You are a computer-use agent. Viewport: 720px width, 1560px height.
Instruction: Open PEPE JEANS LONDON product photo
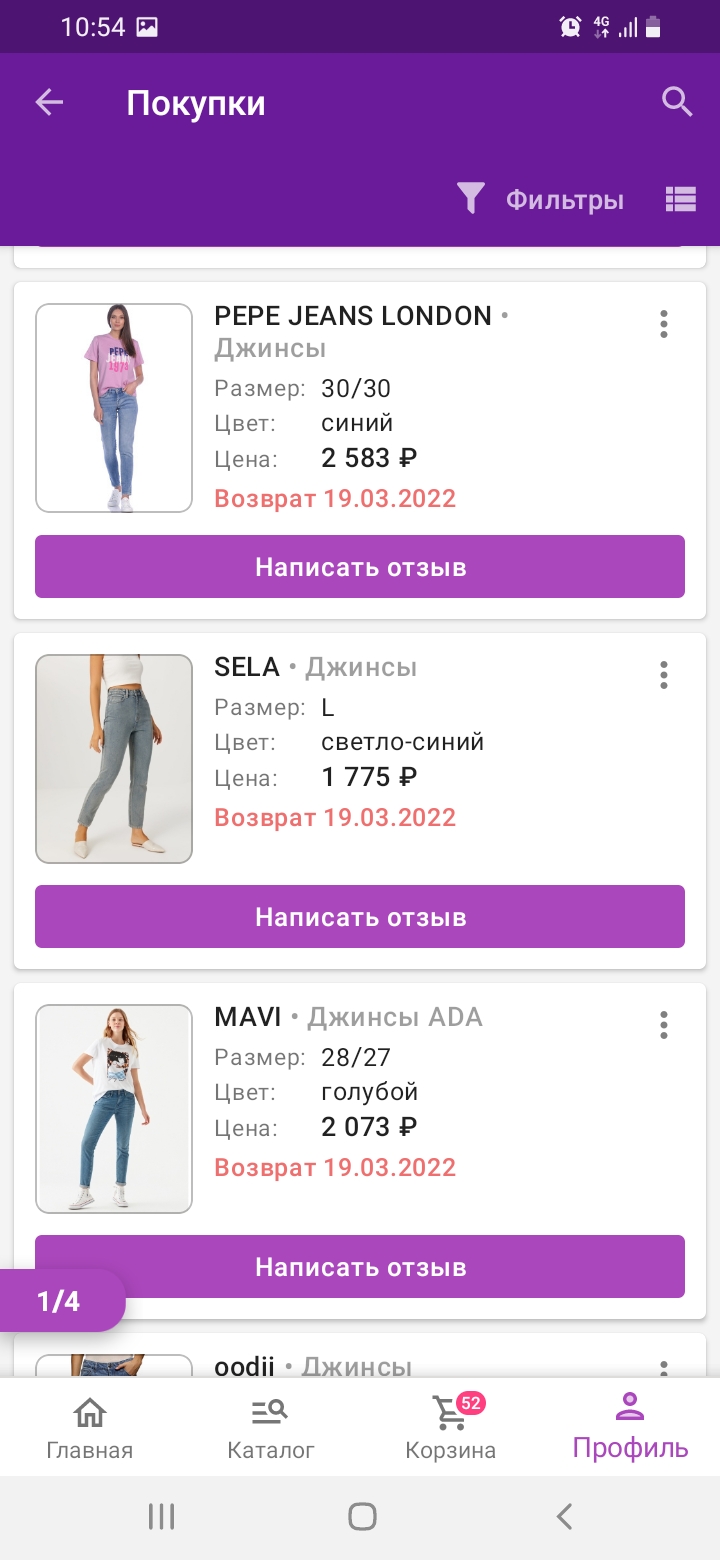[x=114, y=408]
